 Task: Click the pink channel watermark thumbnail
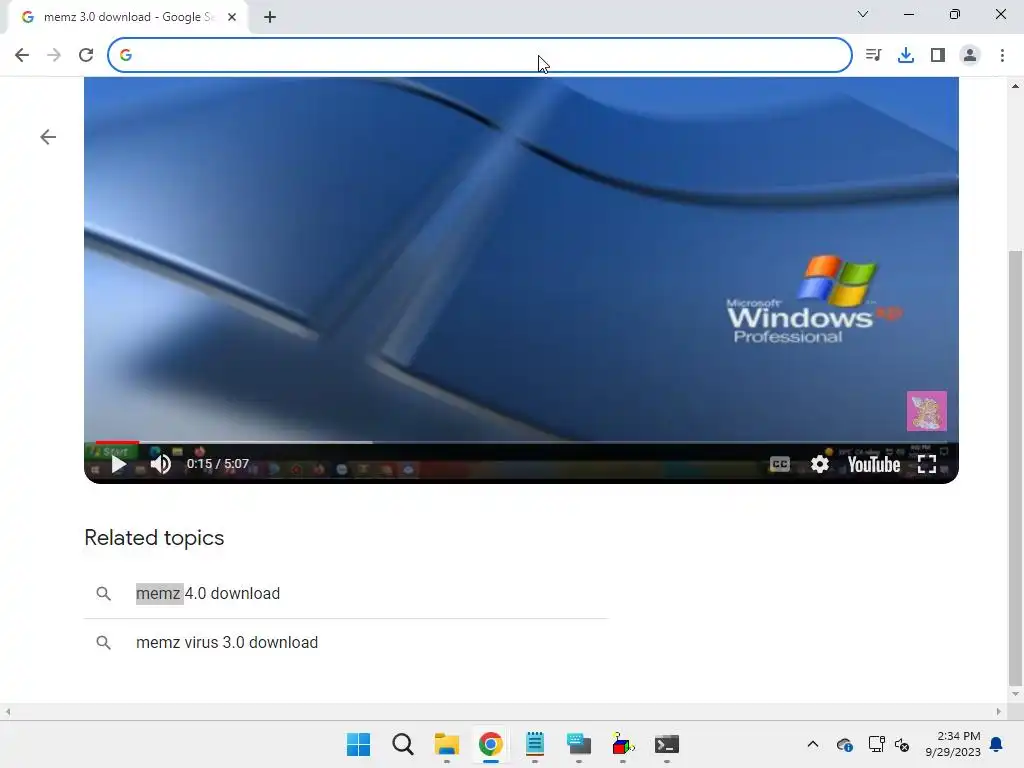927,411
